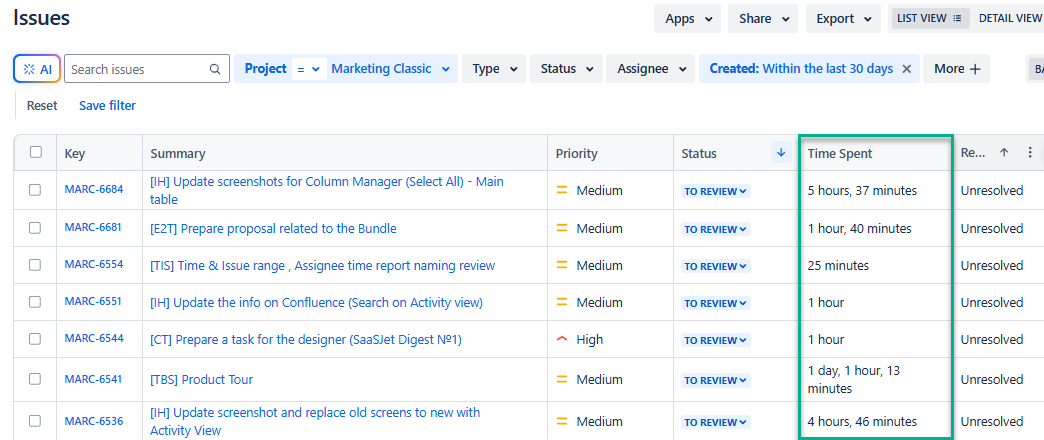1044x440 pixels.
Task: Open issue MARC-6544 key link
Action: 94,338
